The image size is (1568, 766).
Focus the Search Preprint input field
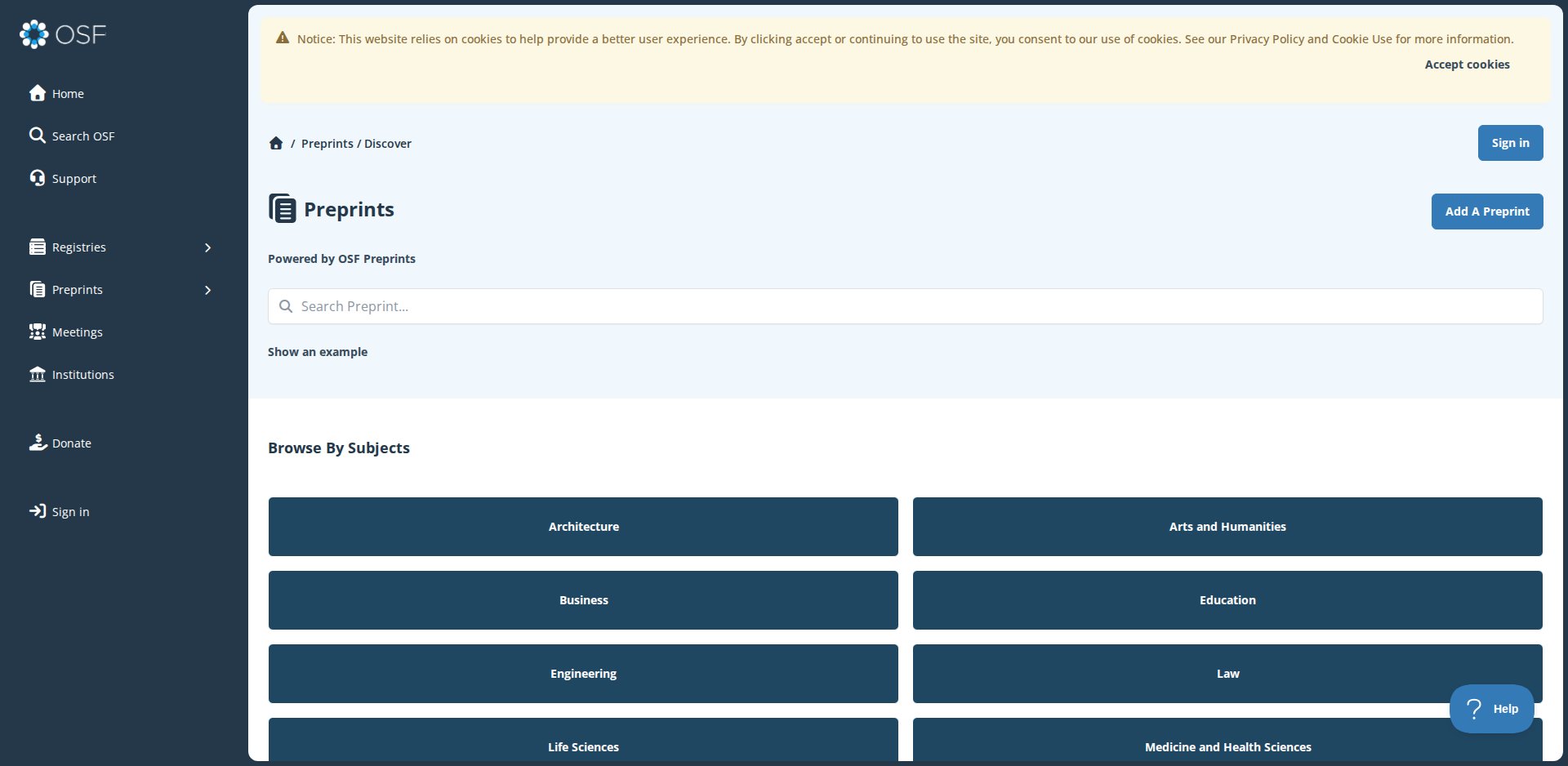tap(905, 306)
